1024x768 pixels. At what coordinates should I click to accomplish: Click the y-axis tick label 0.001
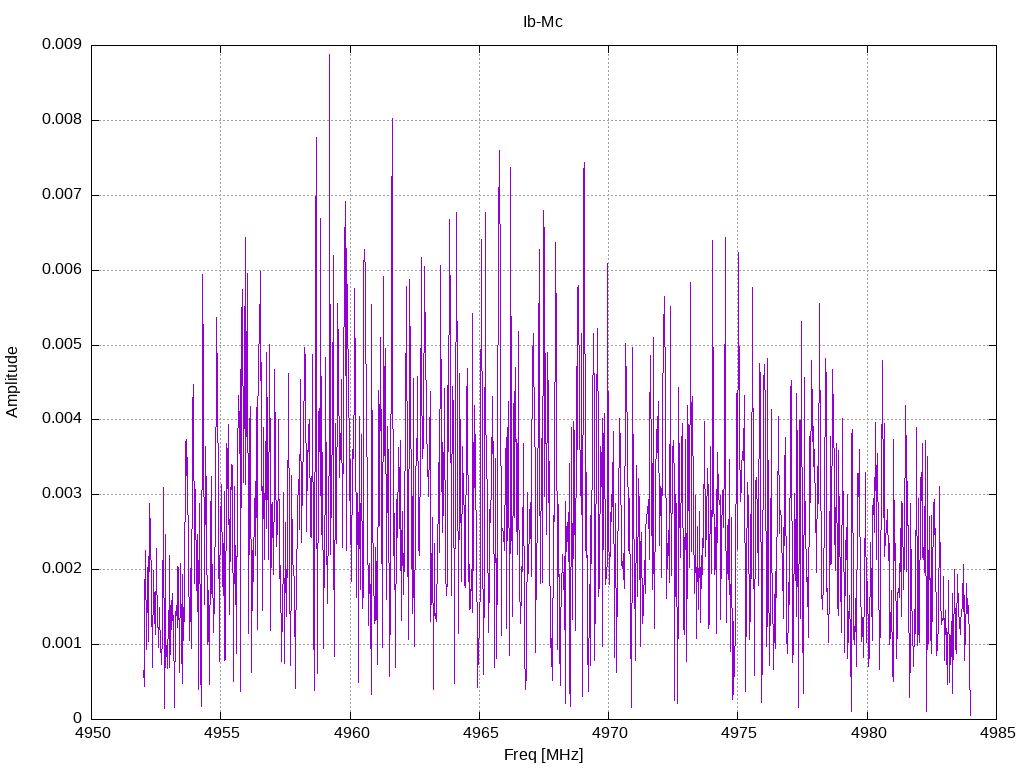[62, 643]
